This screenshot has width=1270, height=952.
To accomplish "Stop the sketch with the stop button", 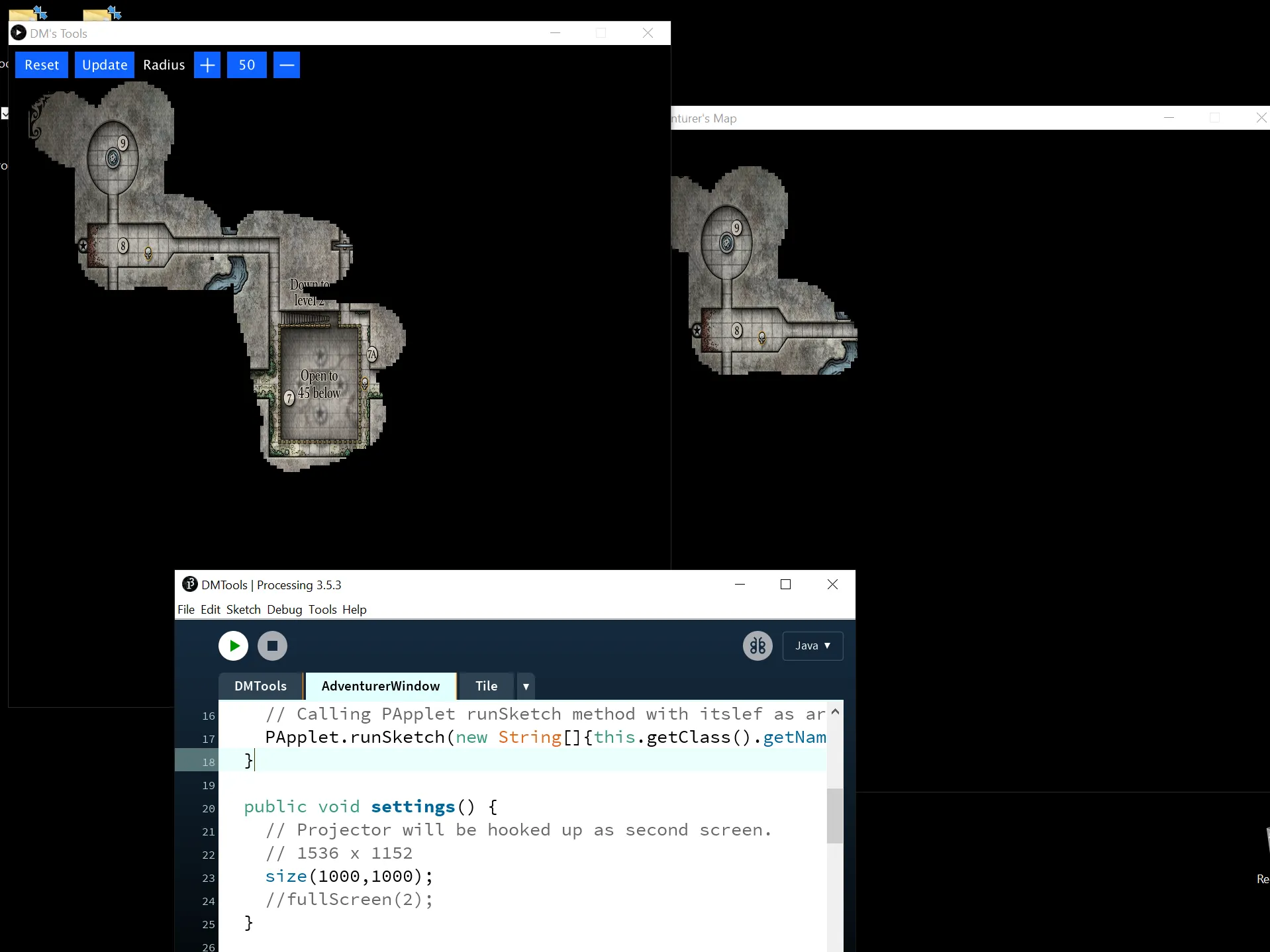I will point(272,646).
